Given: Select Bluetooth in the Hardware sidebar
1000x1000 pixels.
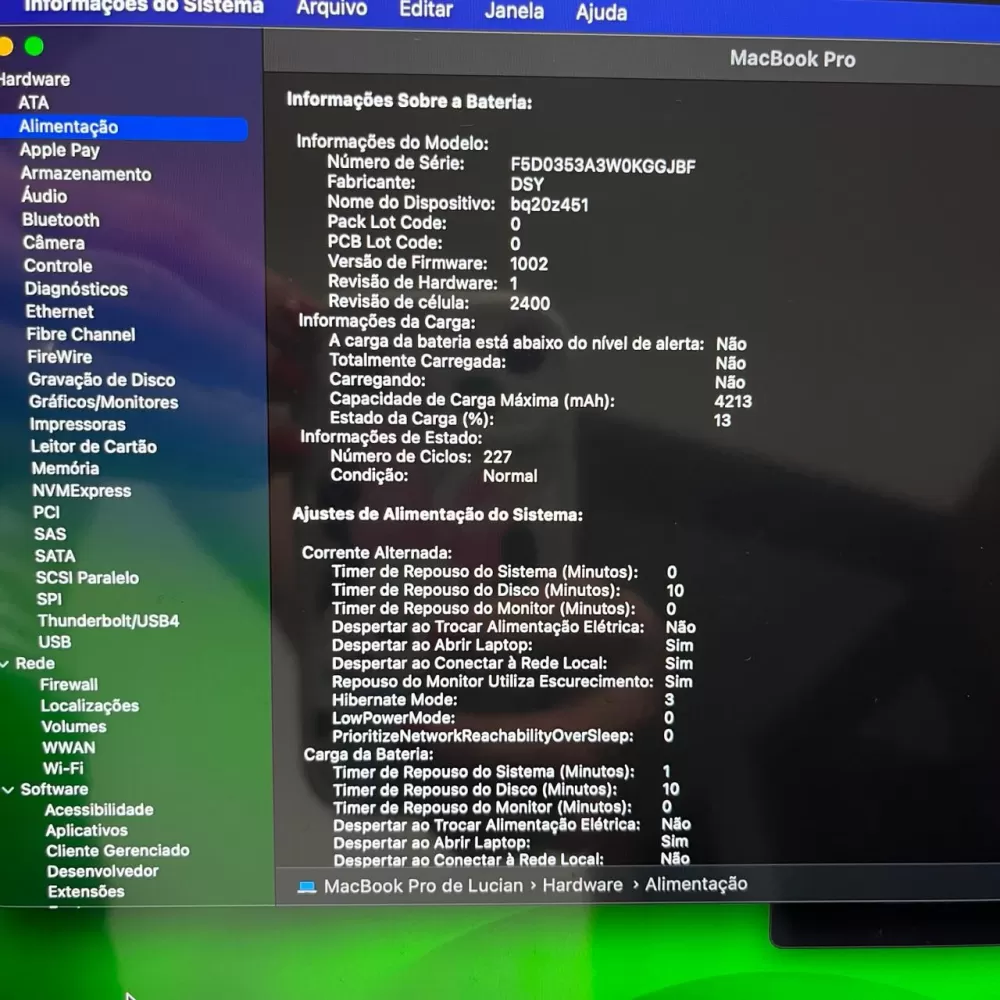Looking at the screenshot, I should (x=61, y=219).
